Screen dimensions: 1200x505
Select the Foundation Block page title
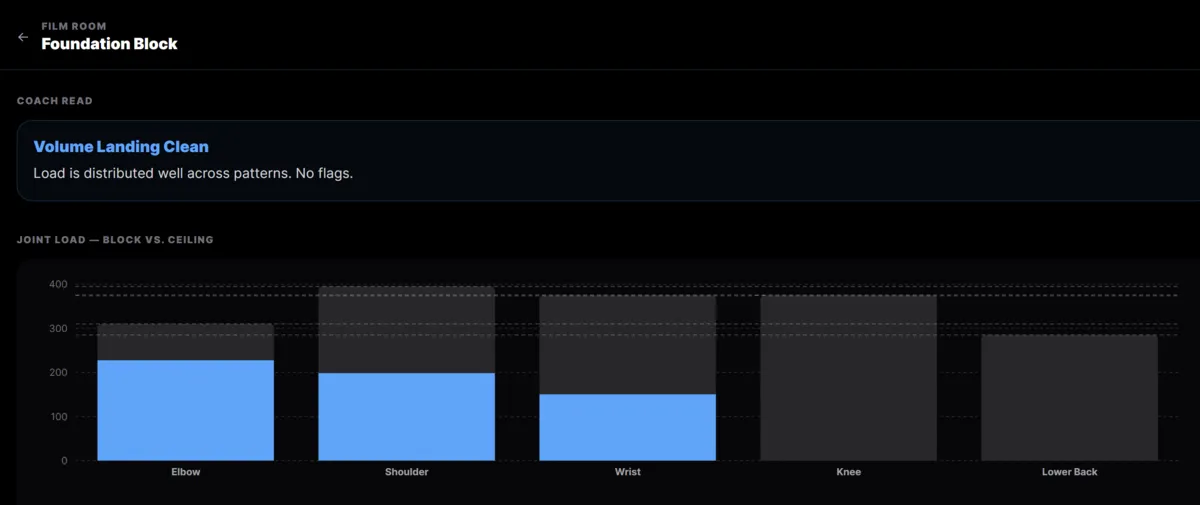(109, 44)
